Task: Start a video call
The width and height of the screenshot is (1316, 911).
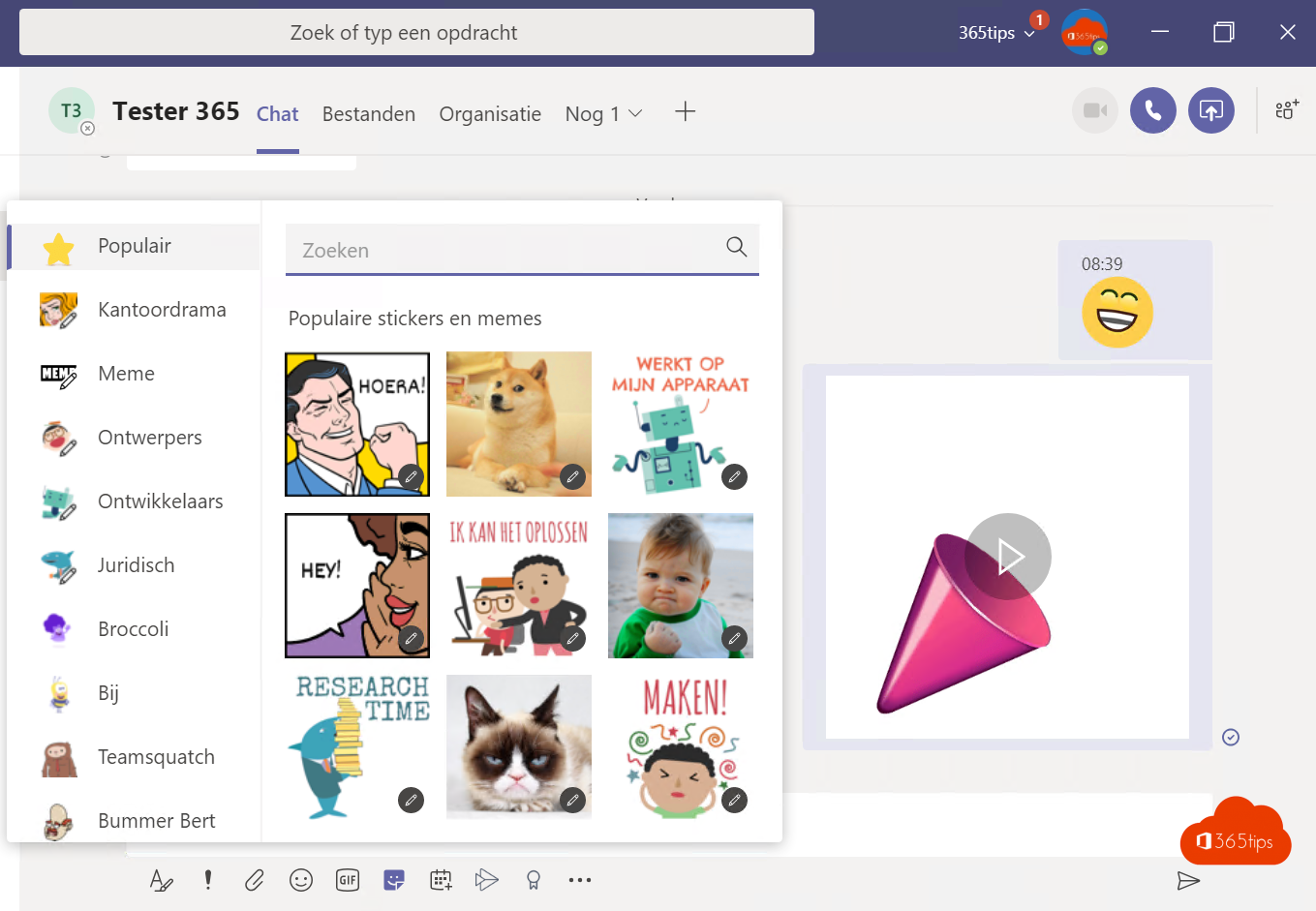Action: click(1094, 109)
